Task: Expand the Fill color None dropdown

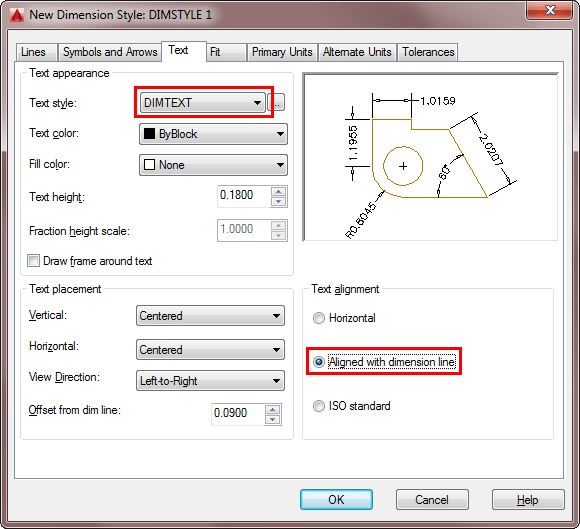Action: click(213, 165)
